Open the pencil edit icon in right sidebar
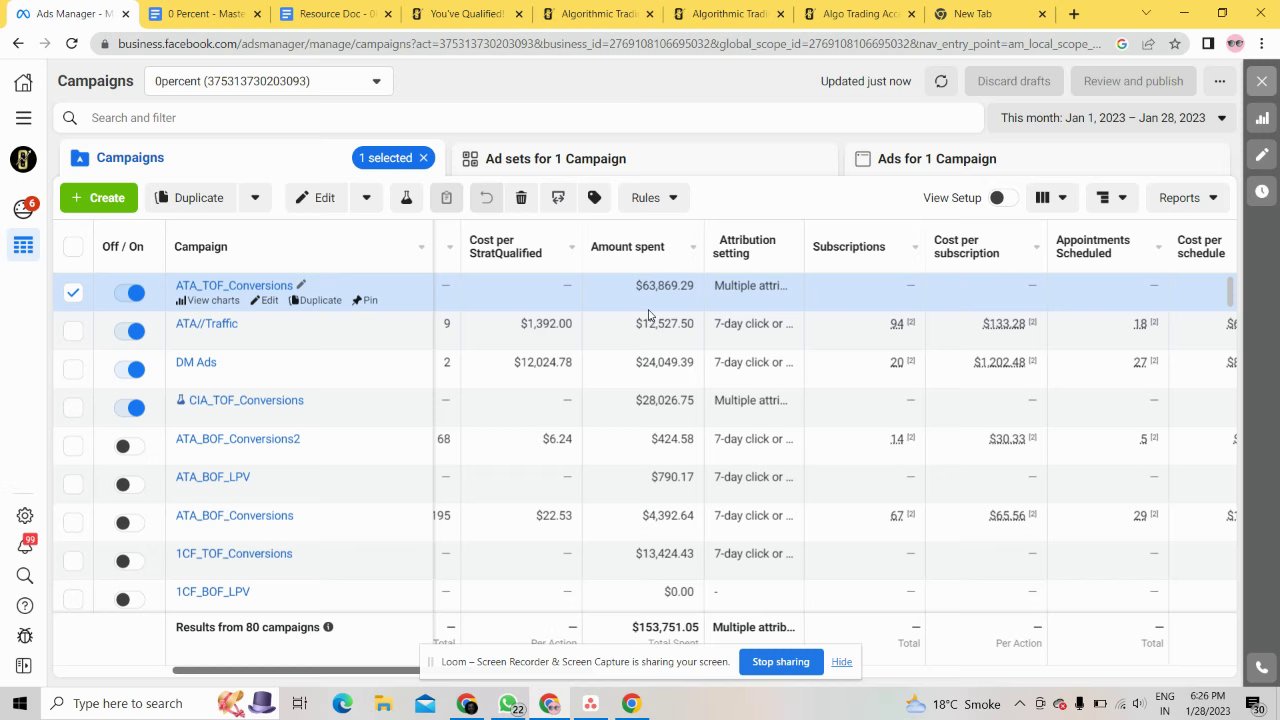This screenshot has height=720, width=1280. 1262,155
